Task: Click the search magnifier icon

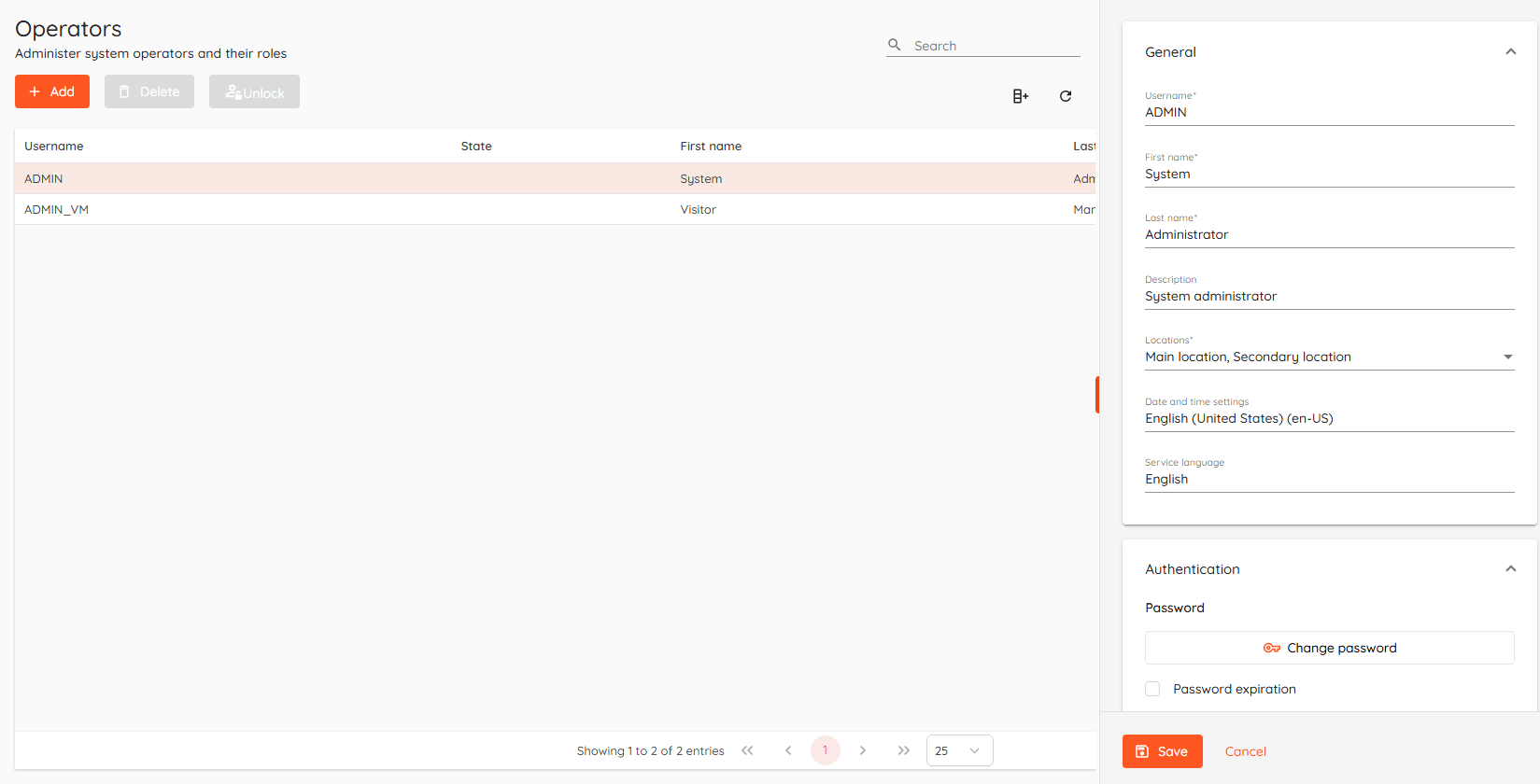Action: pos(894,45)
